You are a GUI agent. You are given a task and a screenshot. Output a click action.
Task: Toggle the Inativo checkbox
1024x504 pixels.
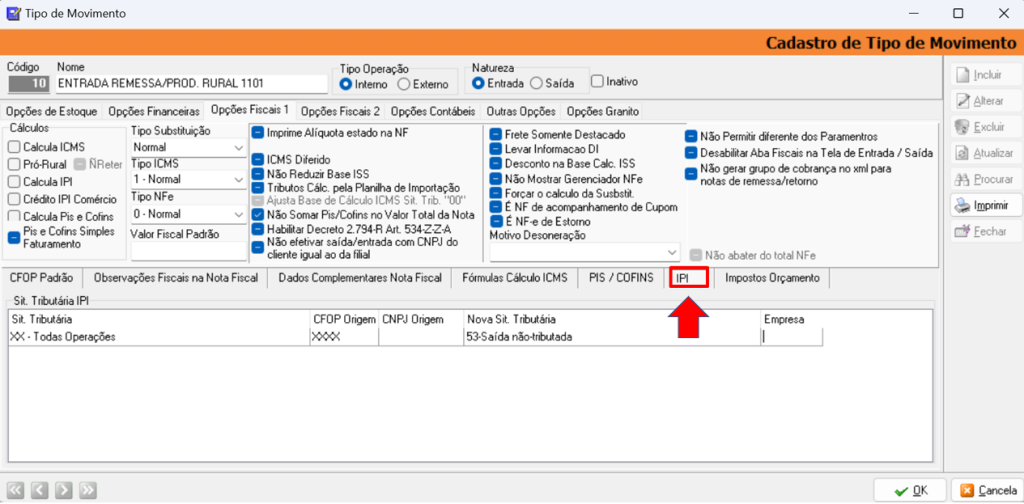597,82
